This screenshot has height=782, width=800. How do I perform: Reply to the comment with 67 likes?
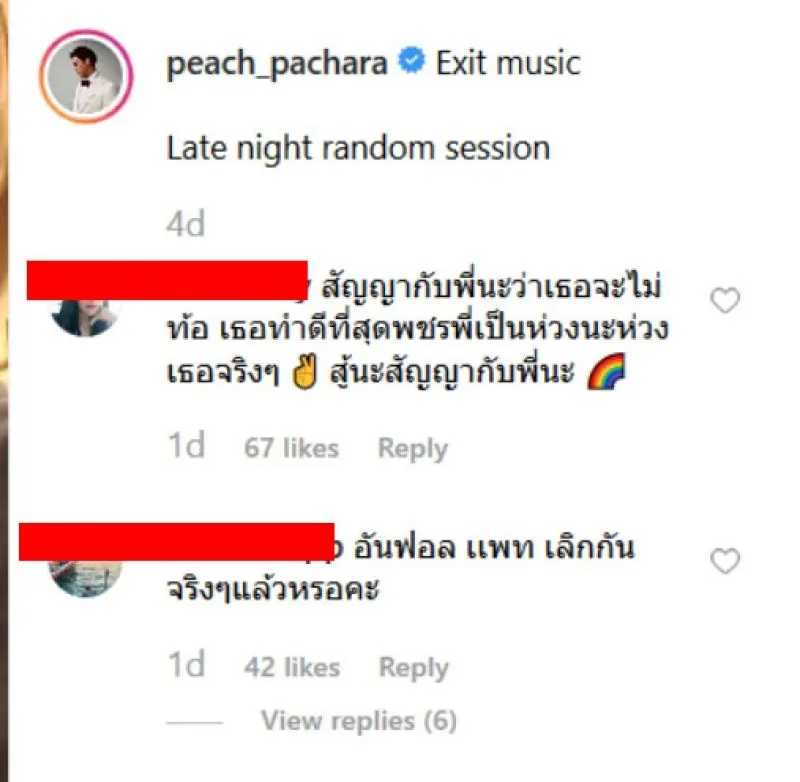point(413,449)
